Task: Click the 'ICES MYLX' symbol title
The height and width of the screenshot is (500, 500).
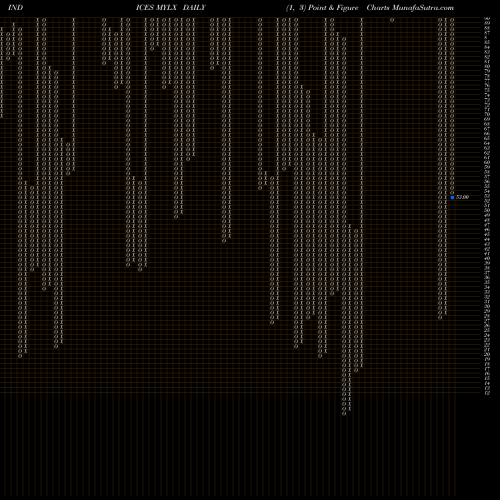Action: (x=156, y=8)
